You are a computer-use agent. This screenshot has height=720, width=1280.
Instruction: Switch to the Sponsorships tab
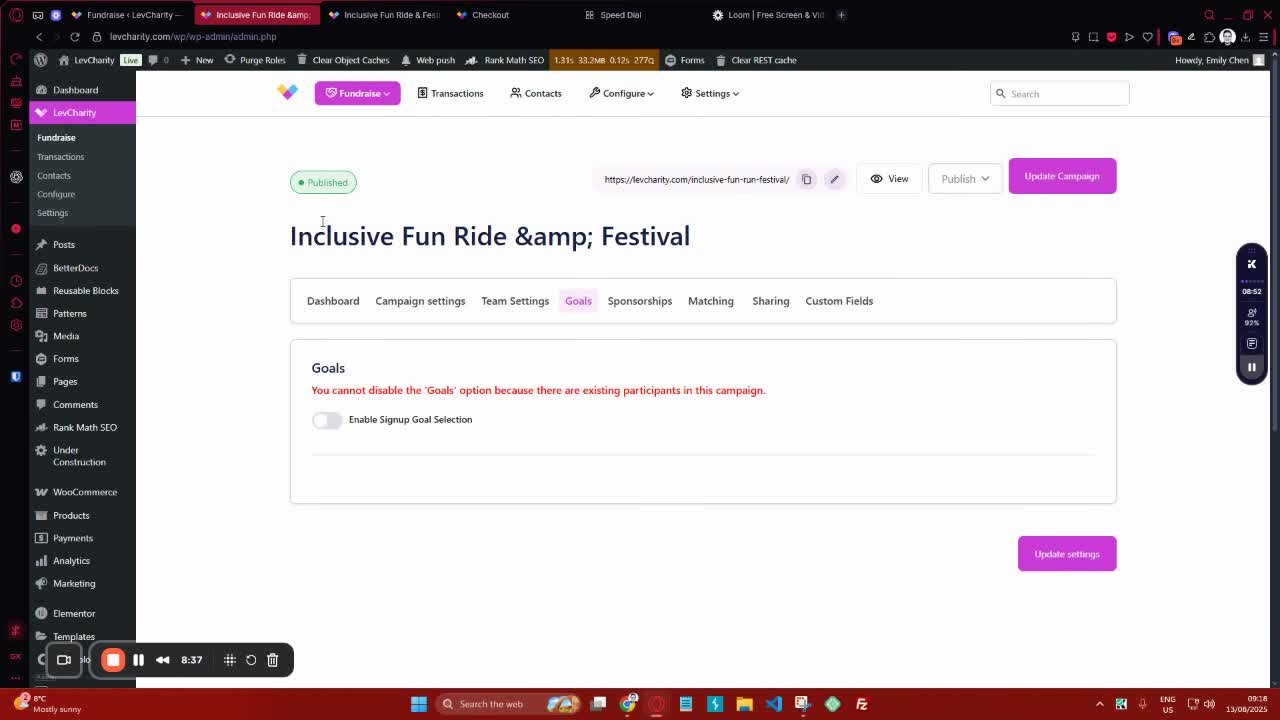pos(639,301)
